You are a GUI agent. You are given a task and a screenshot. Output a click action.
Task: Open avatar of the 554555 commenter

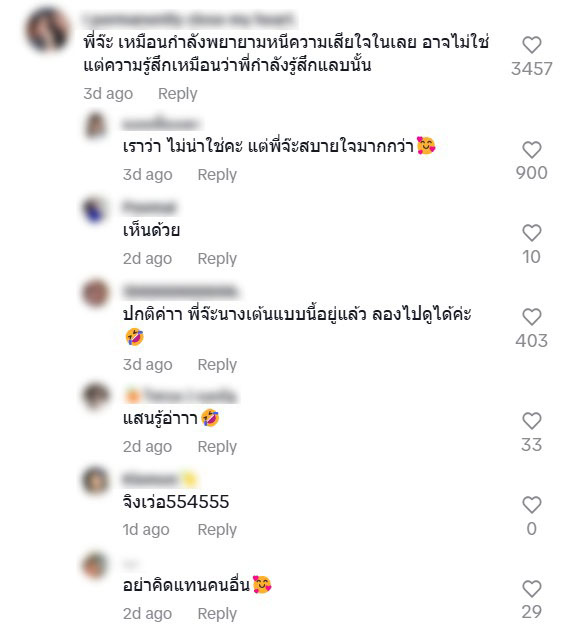pos(95,481)
